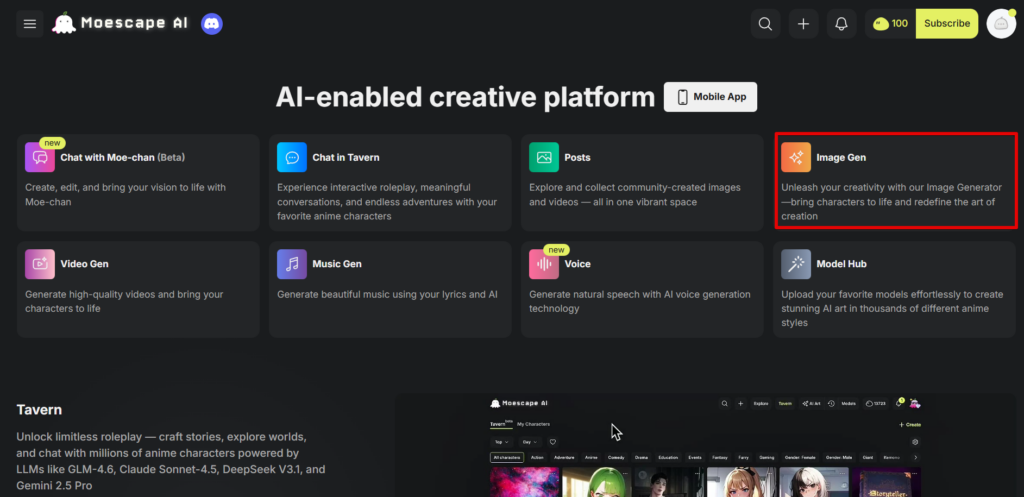This screenshot has height=497, width=1024.
Task: Open Music Gen via its music note icon
Action: [x=292, y=264]
